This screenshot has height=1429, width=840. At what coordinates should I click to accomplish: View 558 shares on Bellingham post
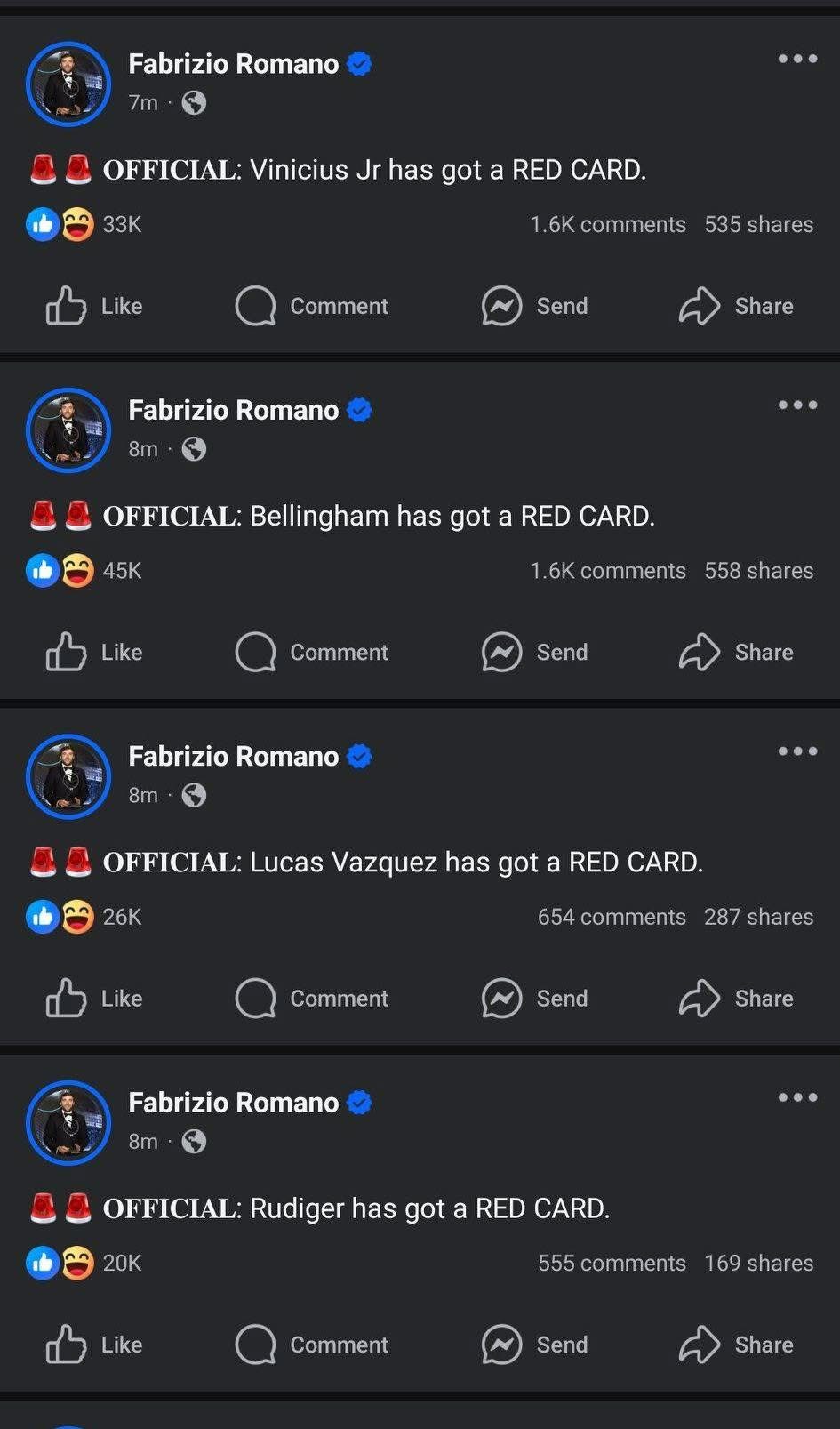[758, 571]
